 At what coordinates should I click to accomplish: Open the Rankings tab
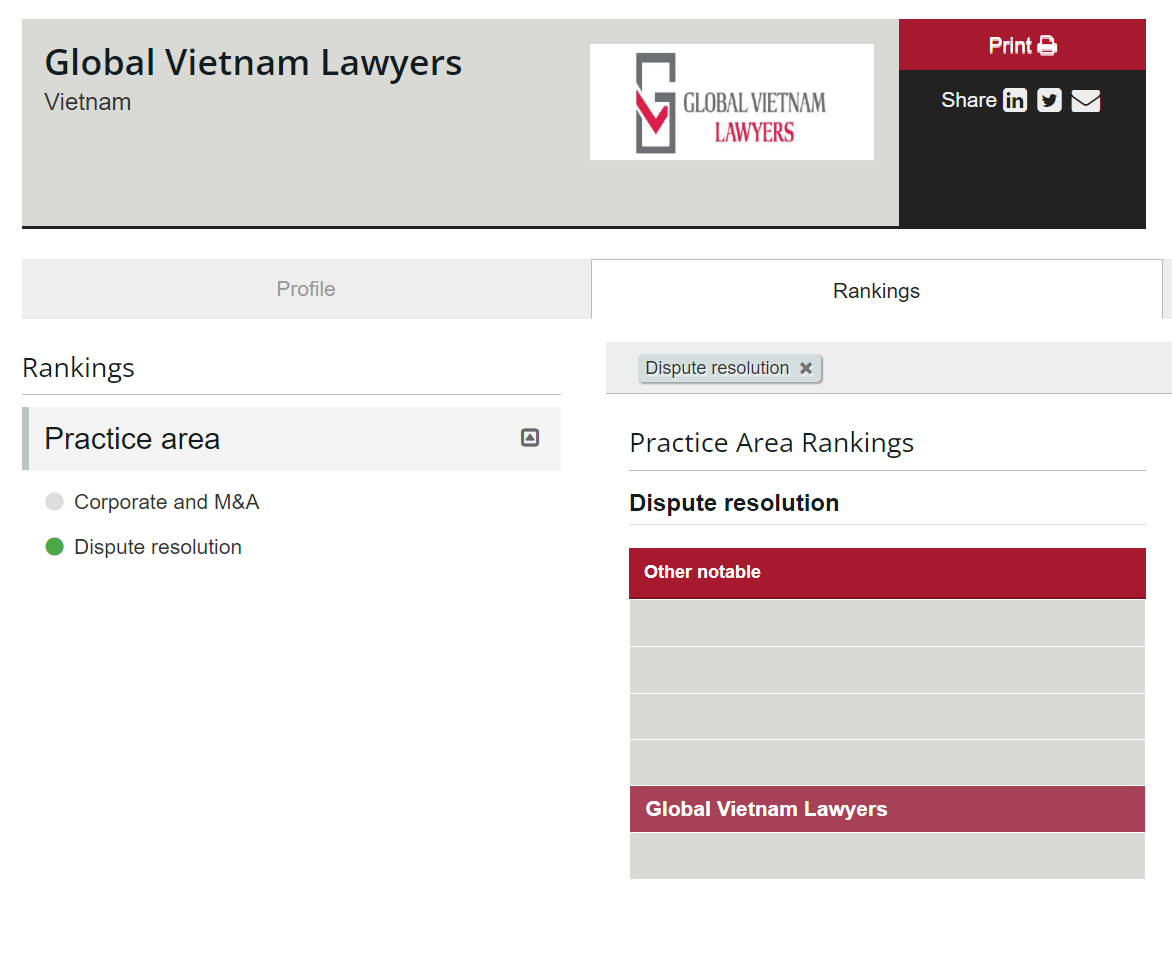click(876, 291)
